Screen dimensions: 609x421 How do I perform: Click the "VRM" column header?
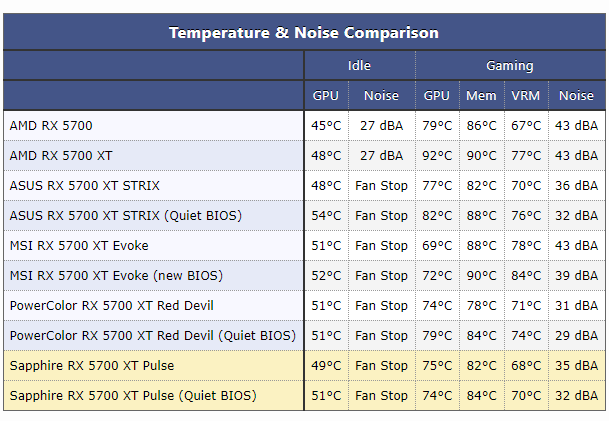pos(526,96)
